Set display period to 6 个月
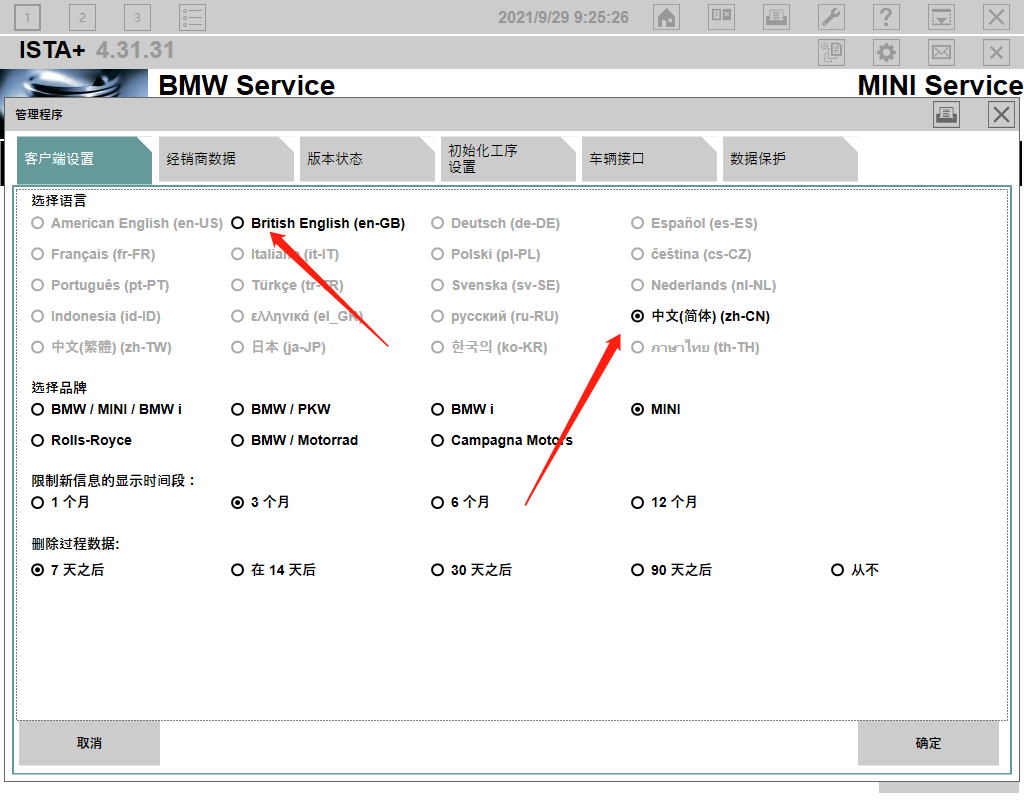The image size is (1024, 800). (x=460, y=502)
